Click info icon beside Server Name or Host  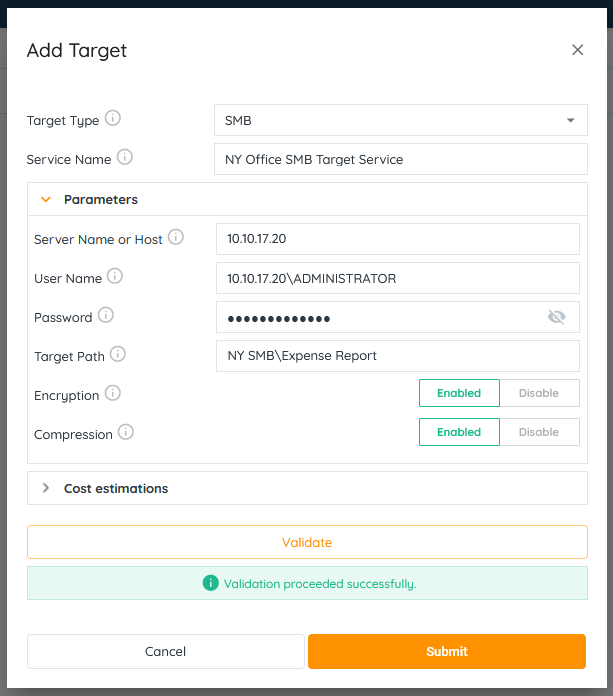[176, 238]
